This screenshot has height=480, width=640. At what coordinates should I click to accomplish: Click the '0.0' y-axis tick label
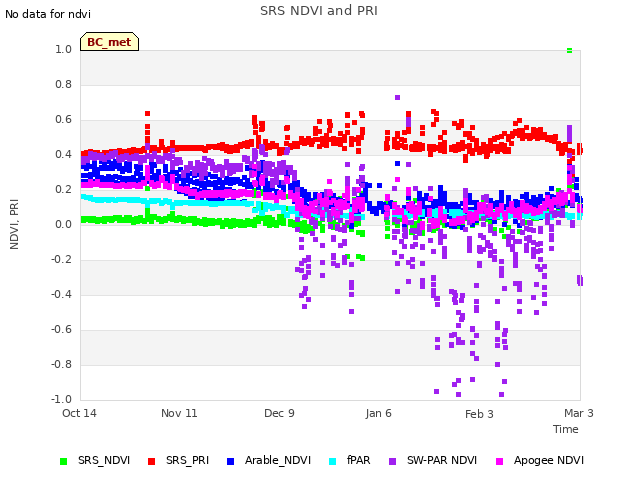pyautogui.click(x=63, y=224)
